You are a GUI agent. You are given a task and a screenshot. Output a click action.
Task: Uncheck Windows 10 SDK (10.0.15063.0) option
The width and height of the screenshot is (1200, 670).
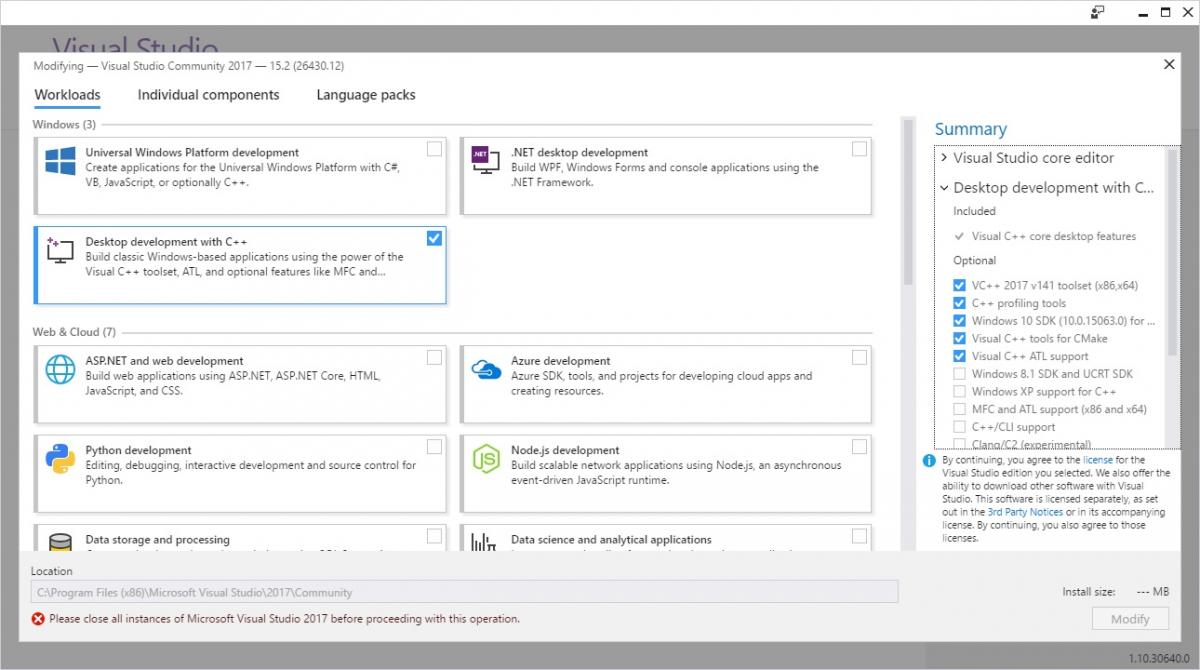(960, 322)
